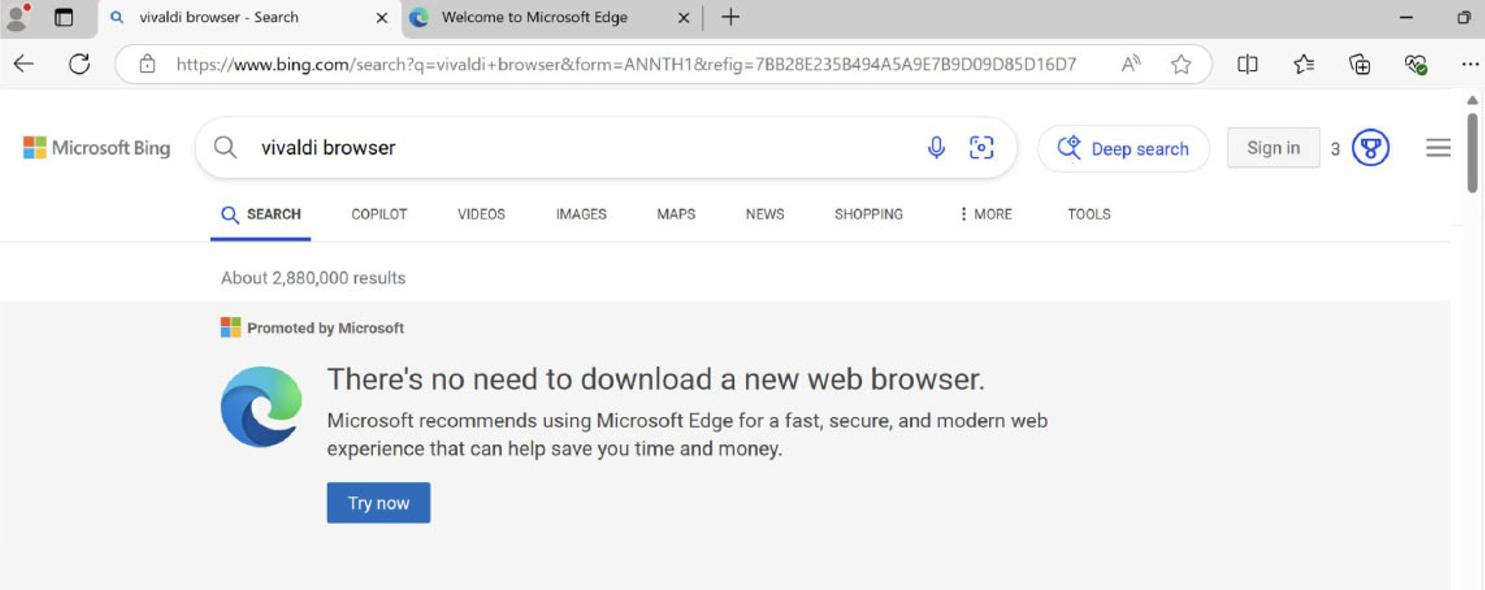This screenshot has width=1485, height=590.
Task: Close the vivaldi browser - Search tab
Action: 382,18
